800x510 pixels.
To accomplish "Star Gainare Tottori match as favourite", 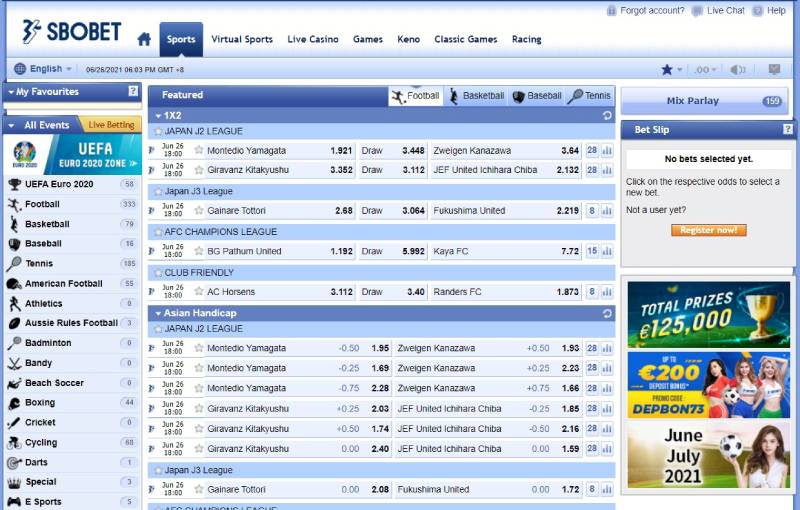I will point(199,211).
